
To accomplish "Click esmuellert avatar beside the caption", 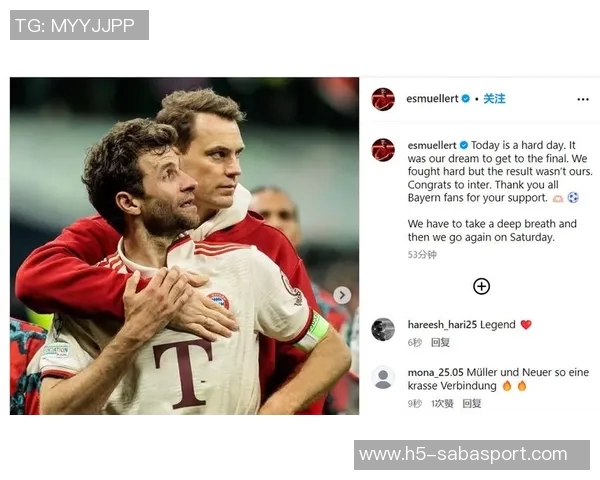I will click(383, 150).
